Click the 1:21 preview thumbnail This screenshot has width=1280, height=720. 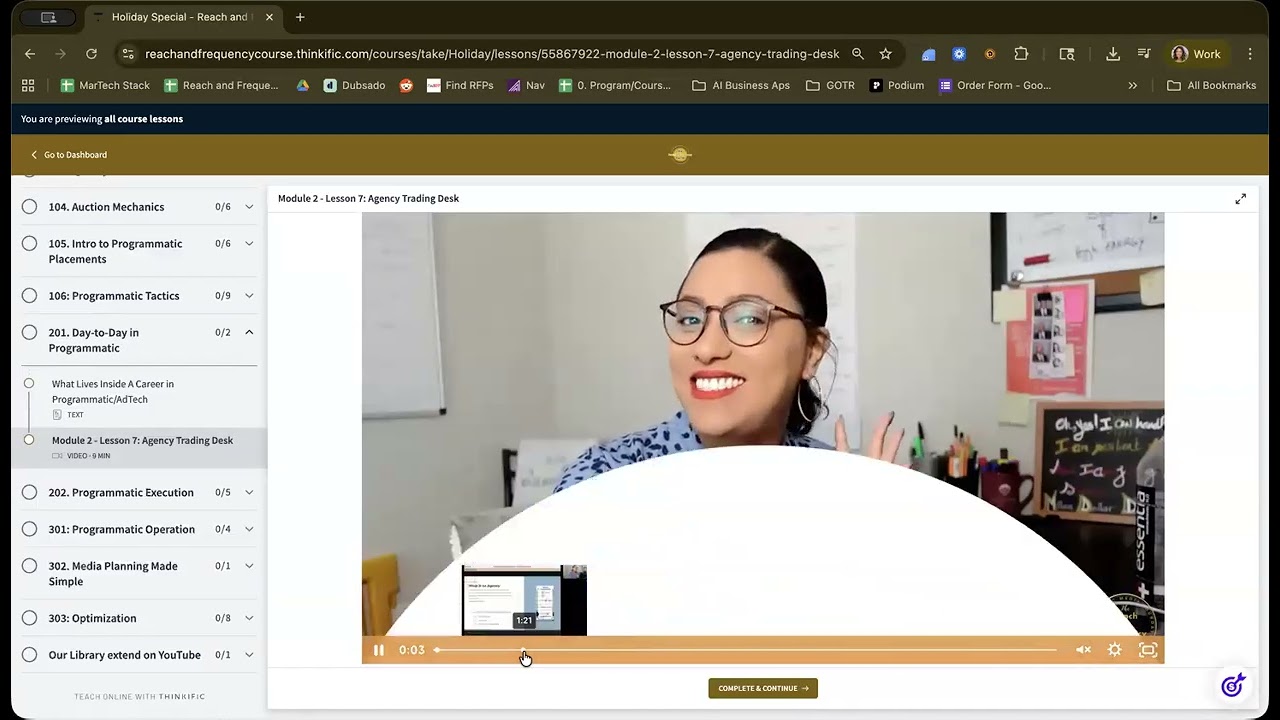pyautogui.click(x=524, y=600)
